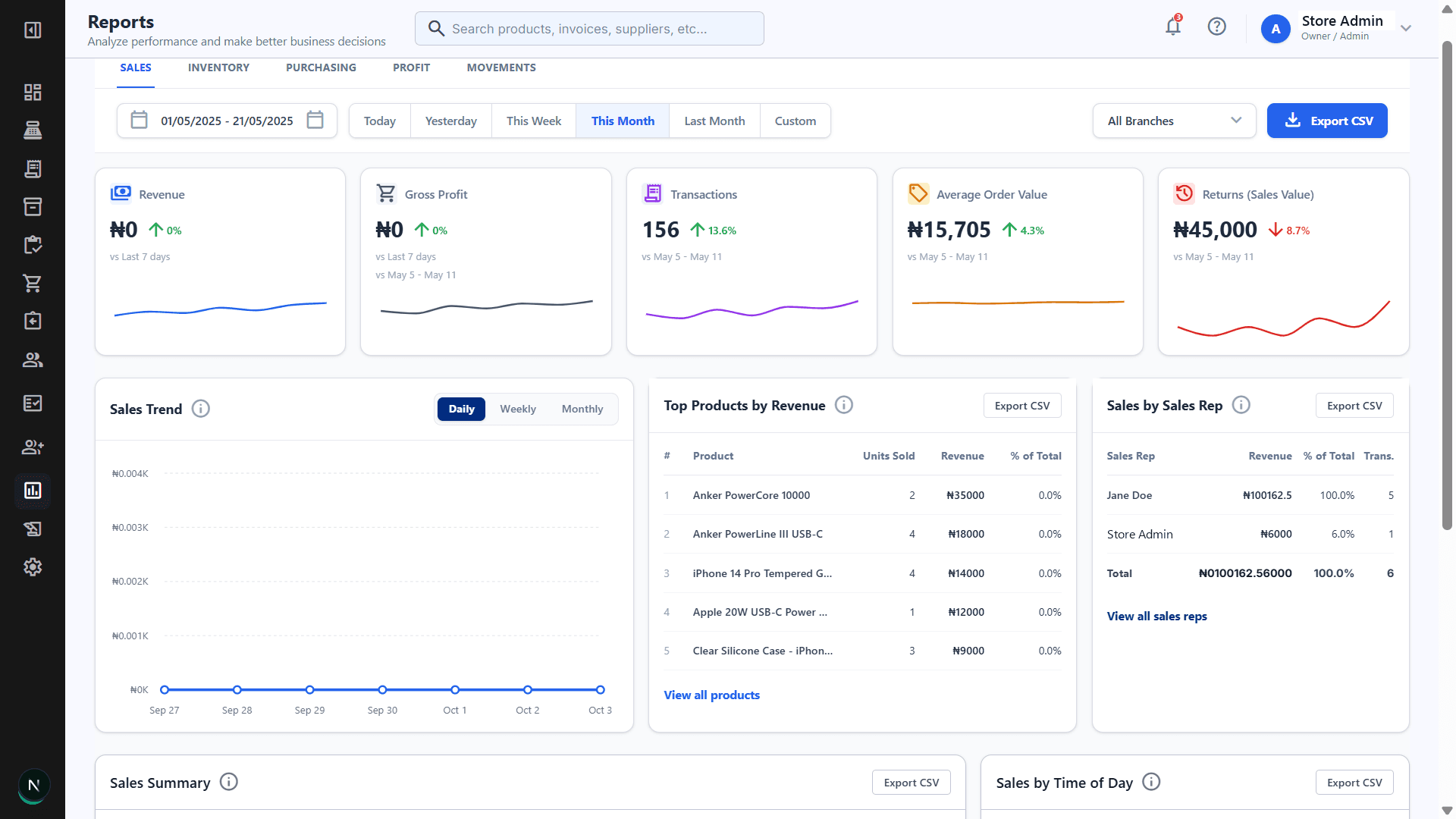Switch Sales Trend to Weekly view
Viewport: 1456px width, 819px height.
pyautogui.click(x=518, y=409)
